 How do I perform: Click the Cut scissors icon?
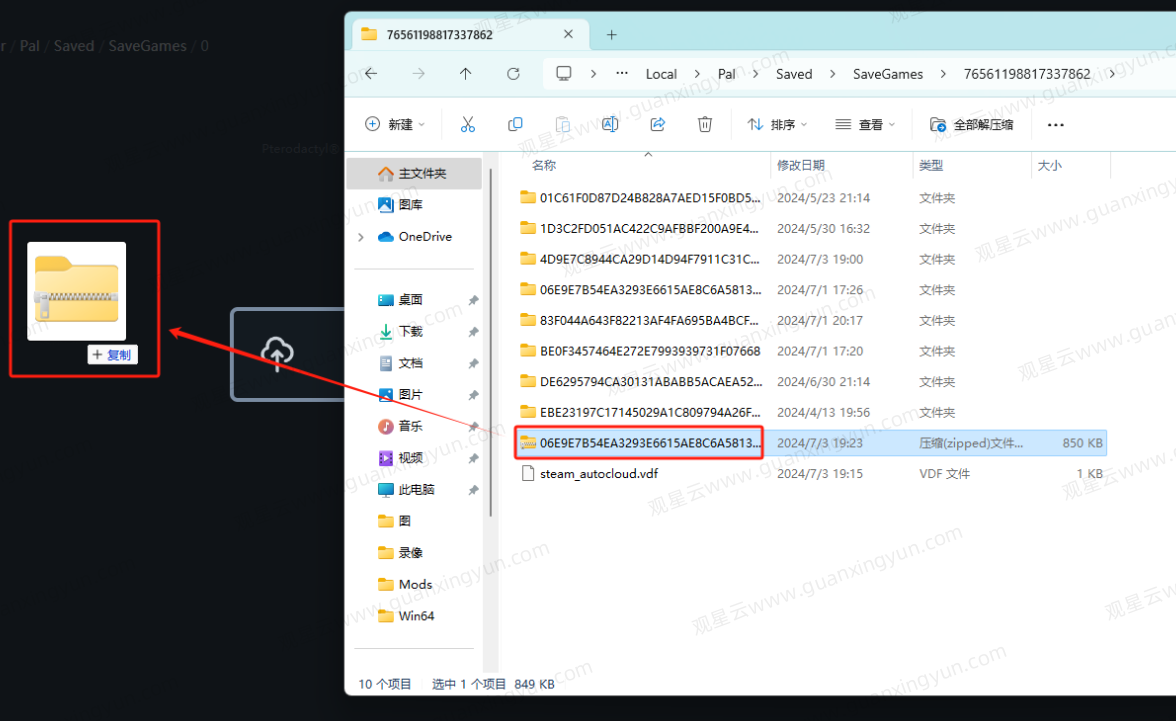[467, 125]
